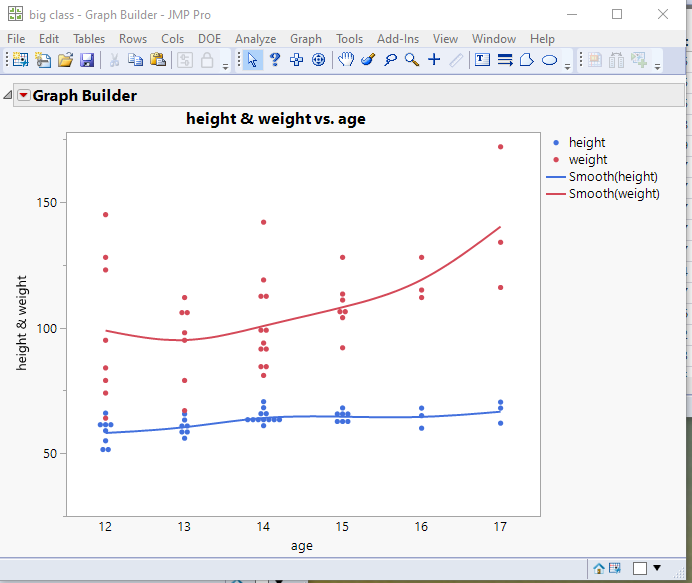The height and width of the screenshot is (583, 692).
Task: Click the New Script toolbar icon
Action: click(43, 60)
